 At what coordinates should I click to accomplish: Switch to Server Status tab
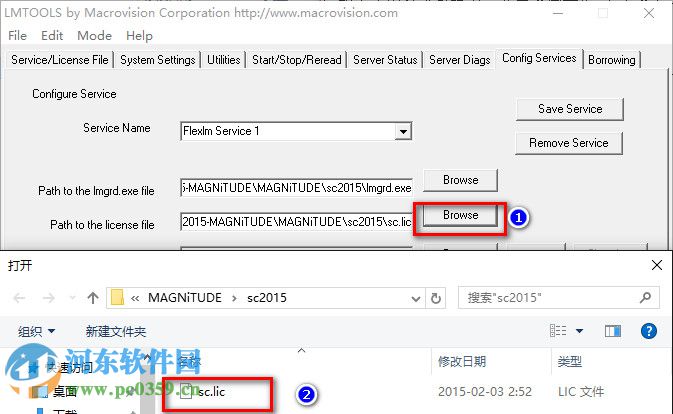click(x=385, y=60)
